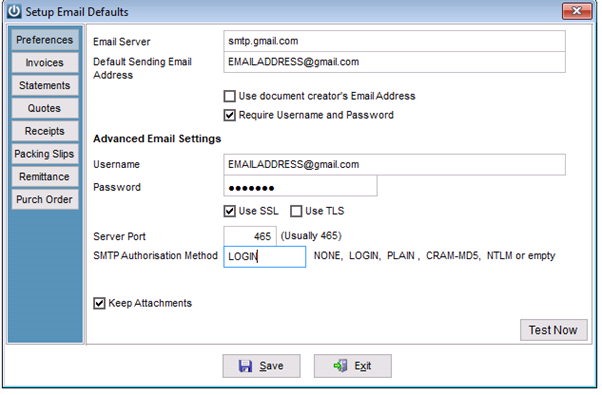Open the Receipts tab
Screen dimensions: 602x395
pos(45,131)
